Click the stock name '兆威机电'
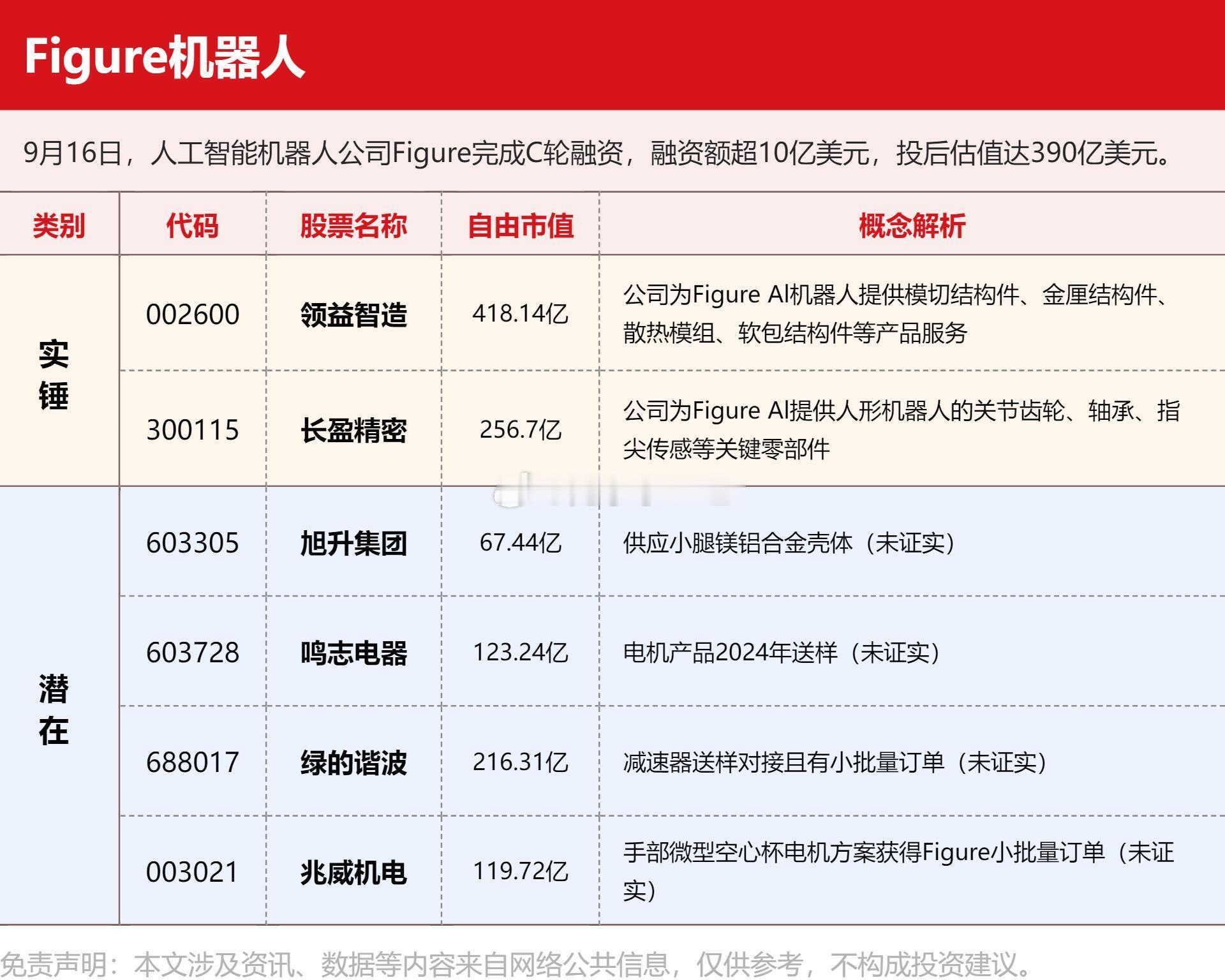 coord(353,872)
